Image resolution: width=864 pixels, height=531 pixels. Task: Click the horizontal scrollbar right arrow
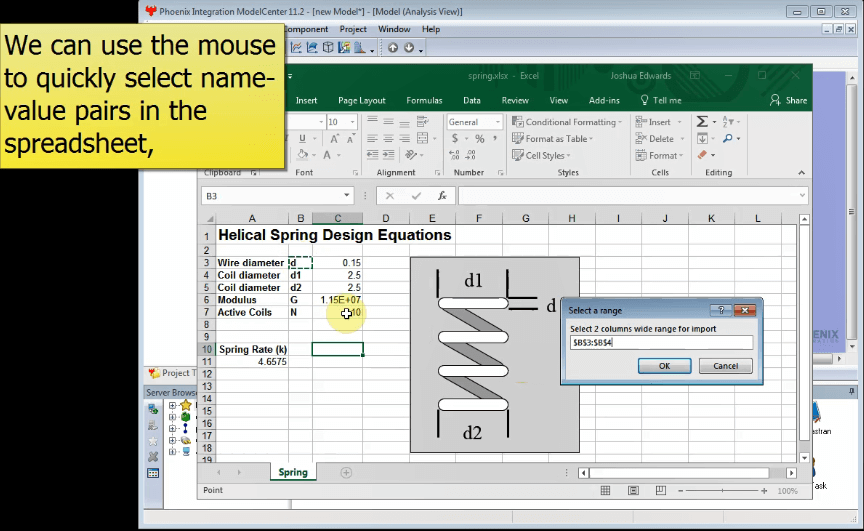tap(791, 473)
